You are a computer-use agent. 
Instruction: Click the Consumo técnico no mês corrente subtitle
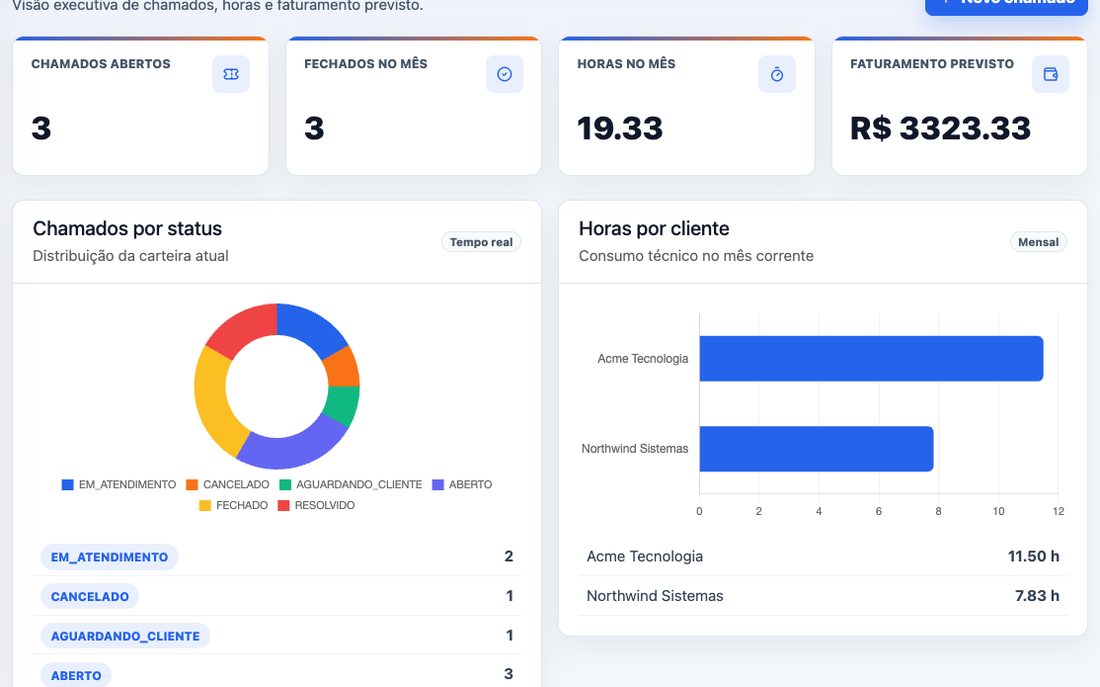(x=696, y=256)
